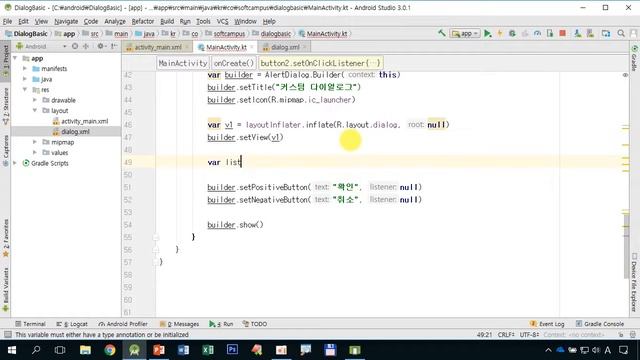This screenshot has height=360, width=640.
Task: Expand the drawable folder
Action: [x=35, y=100]
